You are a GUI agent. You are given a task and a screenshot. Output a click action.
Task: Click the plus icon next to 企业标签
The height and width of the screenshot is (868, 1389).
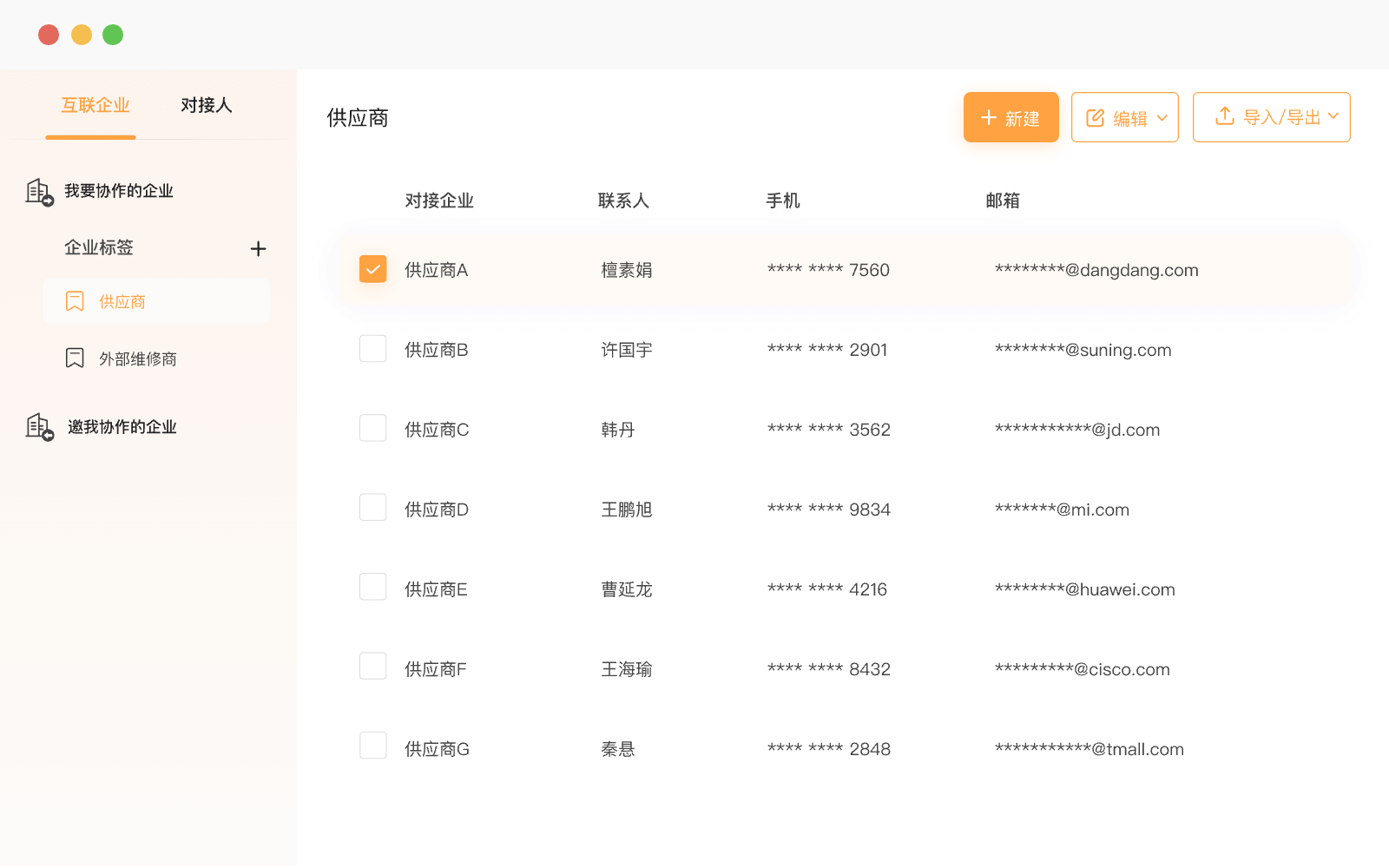coord(258,249)
